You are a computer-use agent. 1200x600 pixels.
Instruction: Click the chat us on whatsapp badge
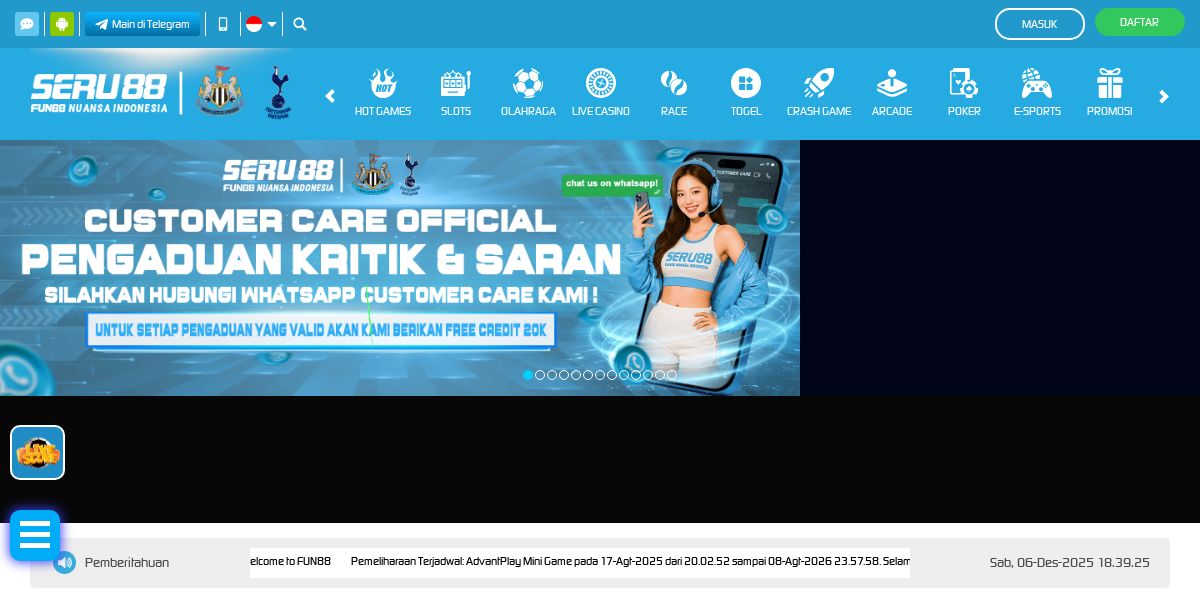(x=612, y=184)
